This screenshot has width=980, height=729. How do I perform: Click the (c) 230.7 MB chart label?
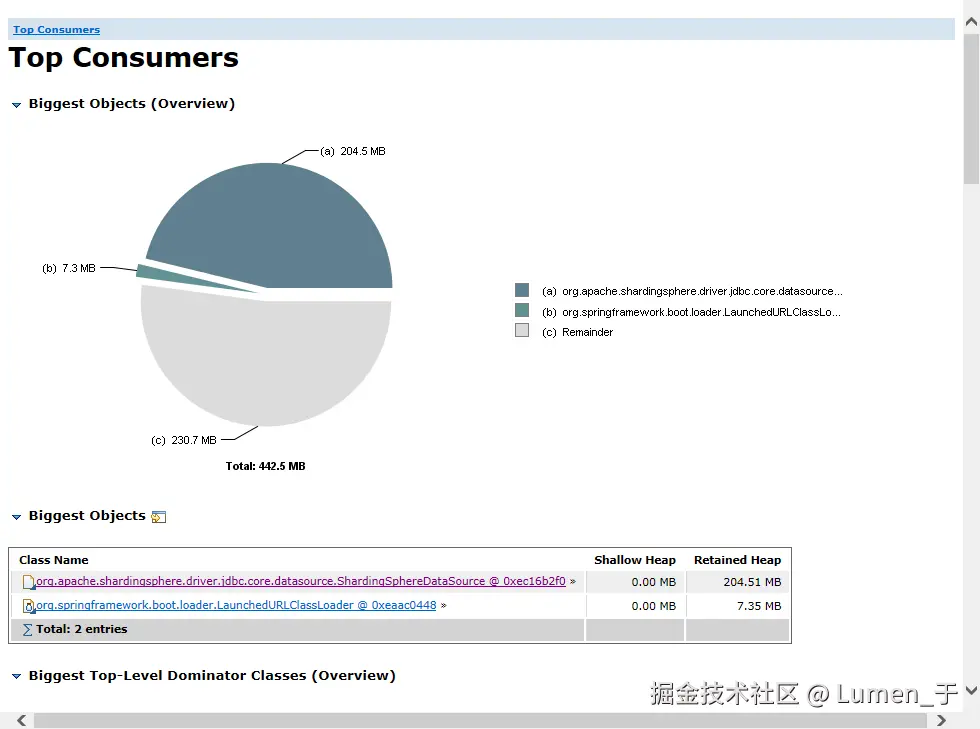[x=184, y=440]
